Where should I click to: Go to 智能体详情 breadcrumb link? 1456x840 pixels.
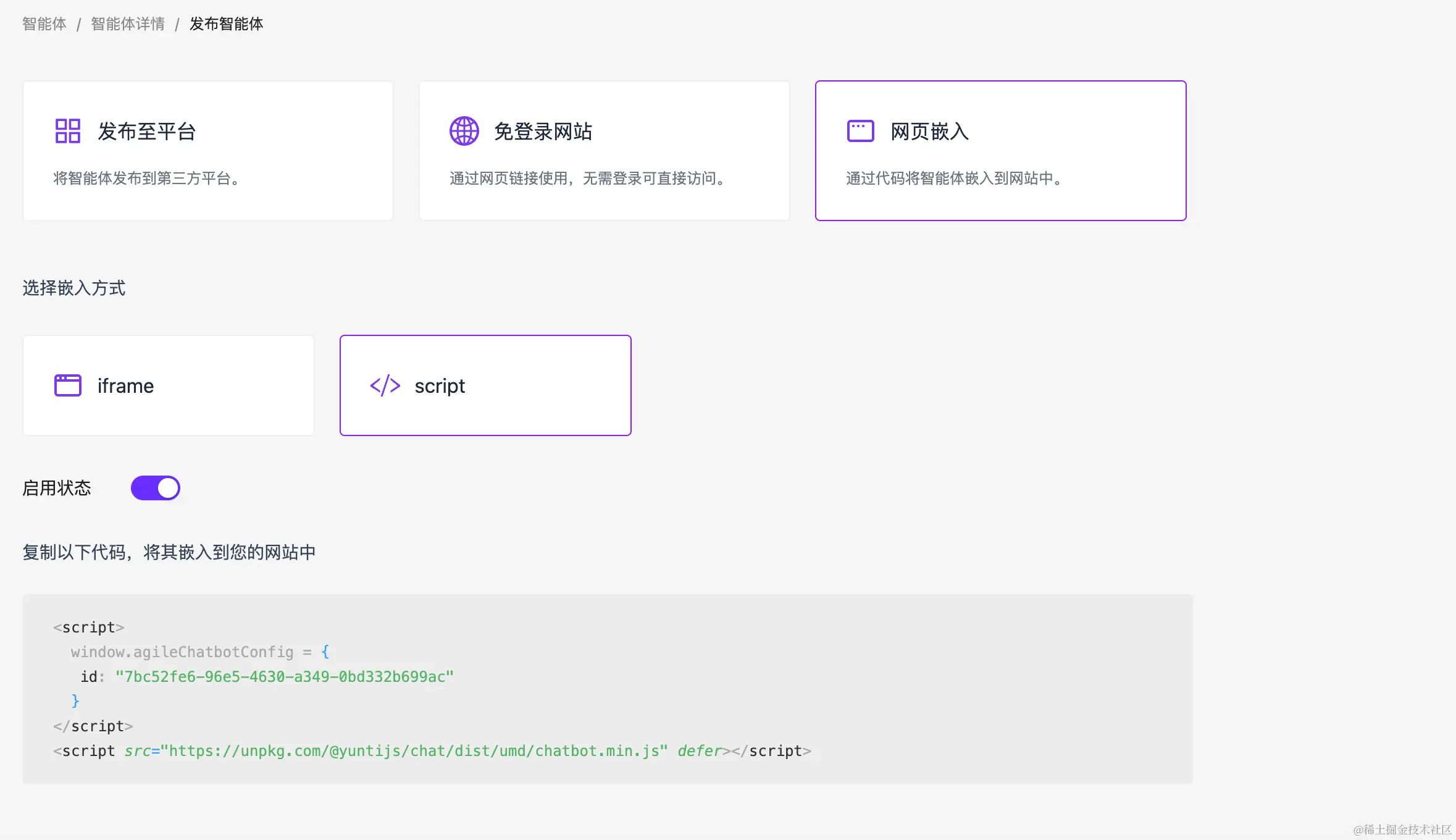128,24
